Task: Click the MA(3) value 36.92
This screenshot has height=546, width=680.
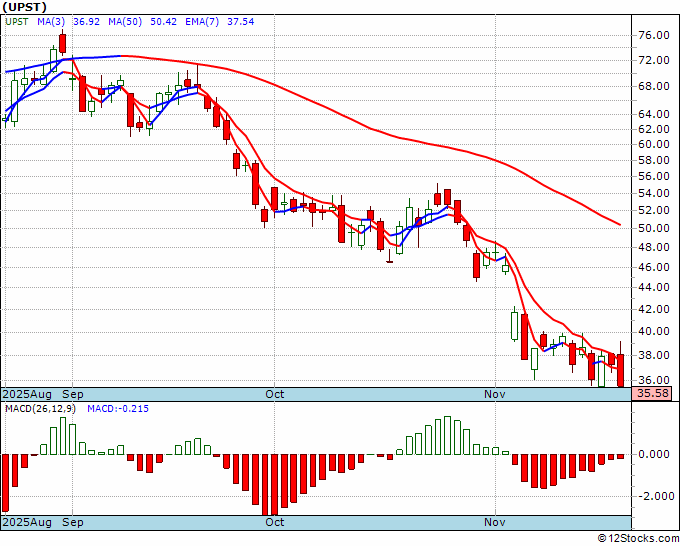Action: click(x=86, y=22)
